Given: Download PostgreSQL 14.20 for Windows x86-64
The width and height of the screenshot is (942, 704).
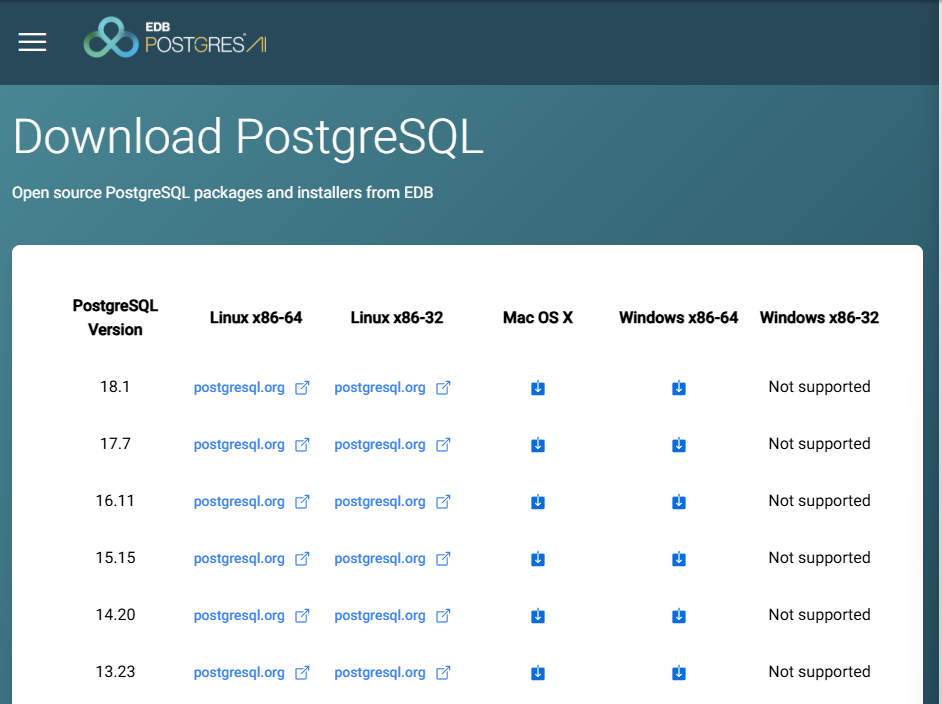Looking at the screenshot, I should pyautogui.click(x=679, y=616).
